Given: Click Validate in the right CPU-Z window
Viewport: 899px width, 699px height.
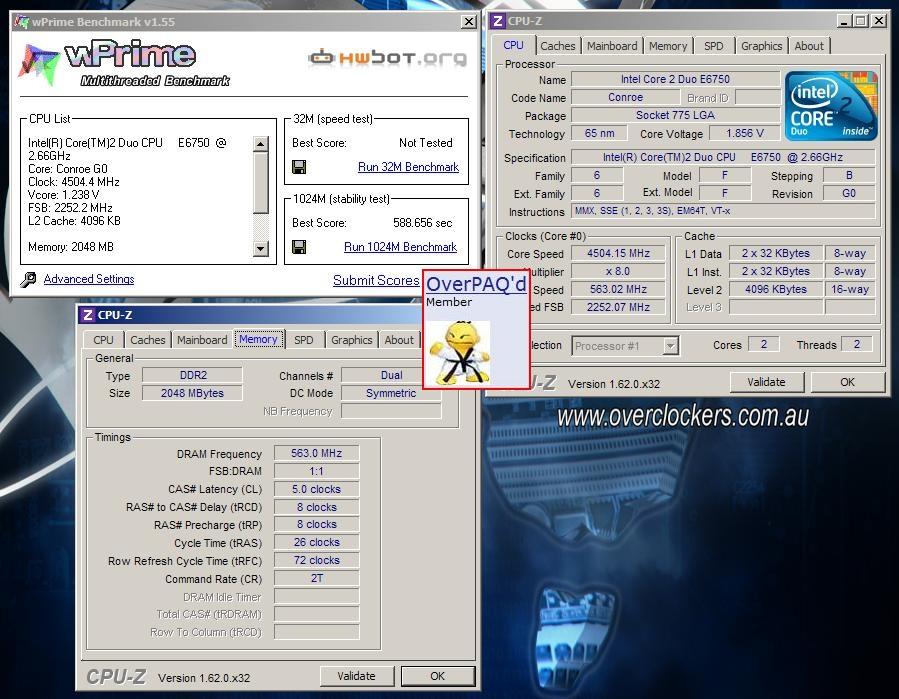Looking at the screenshot, I should pos(767,382).
